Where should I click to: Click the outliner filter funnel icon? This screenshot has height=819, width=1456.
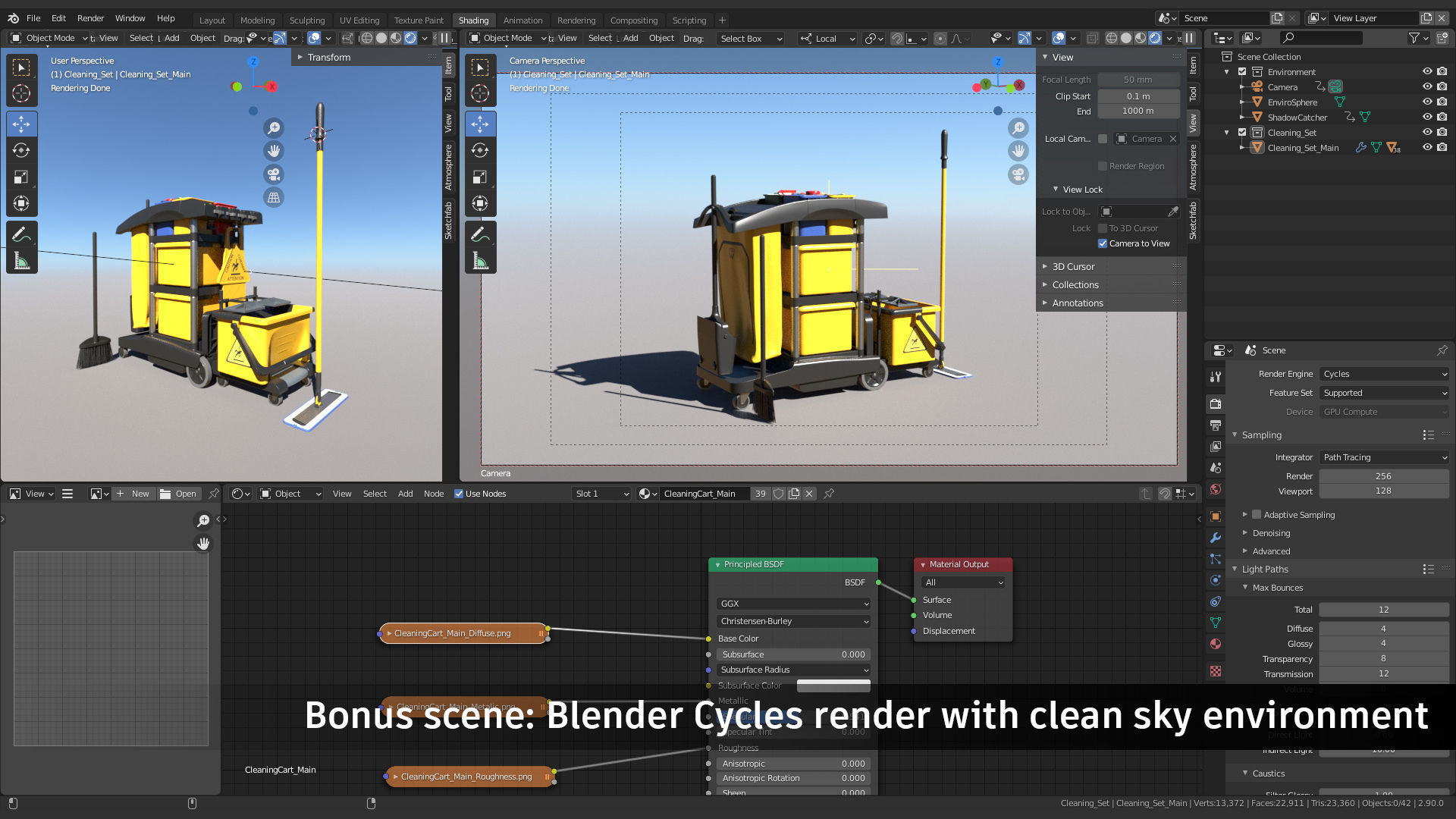[1414, 38]
